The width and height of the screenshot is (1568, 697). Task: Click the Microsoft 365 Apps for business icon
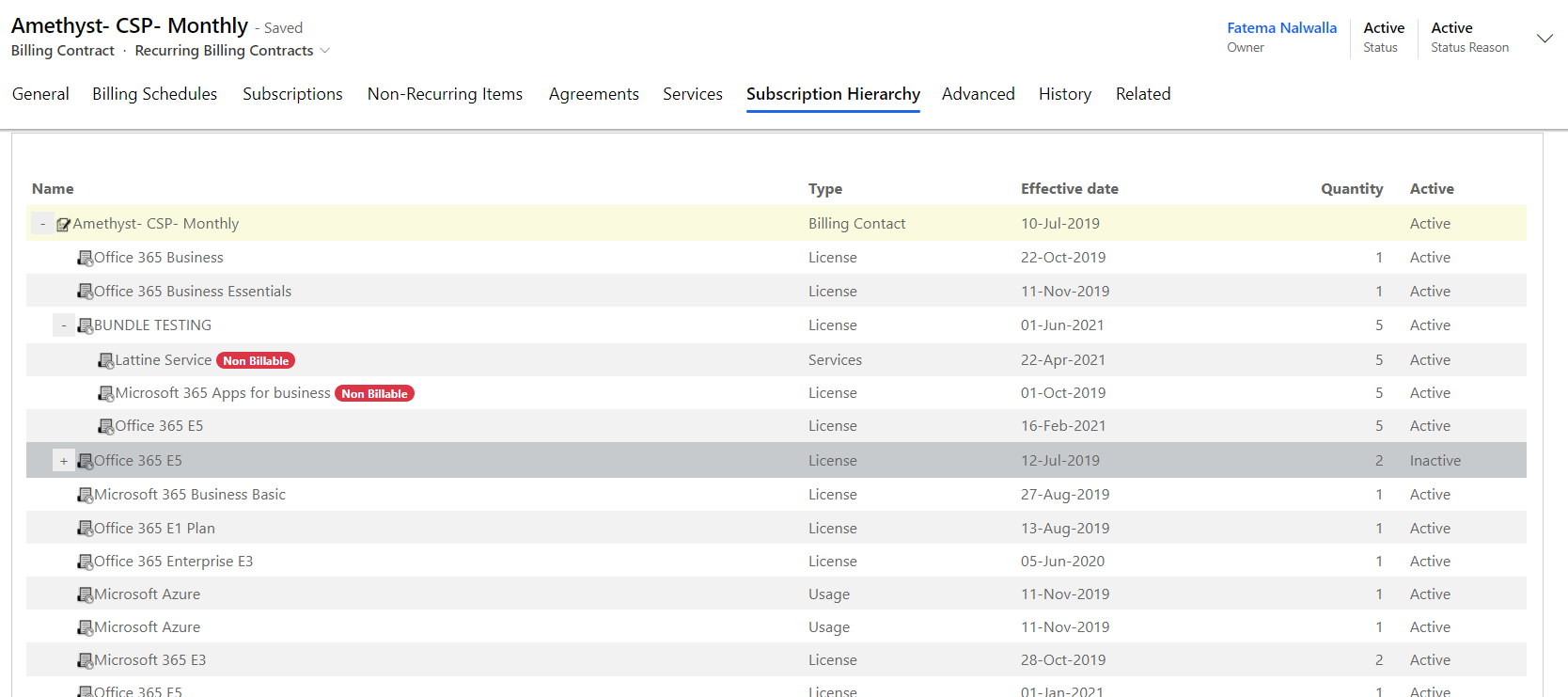click(106, 393)
